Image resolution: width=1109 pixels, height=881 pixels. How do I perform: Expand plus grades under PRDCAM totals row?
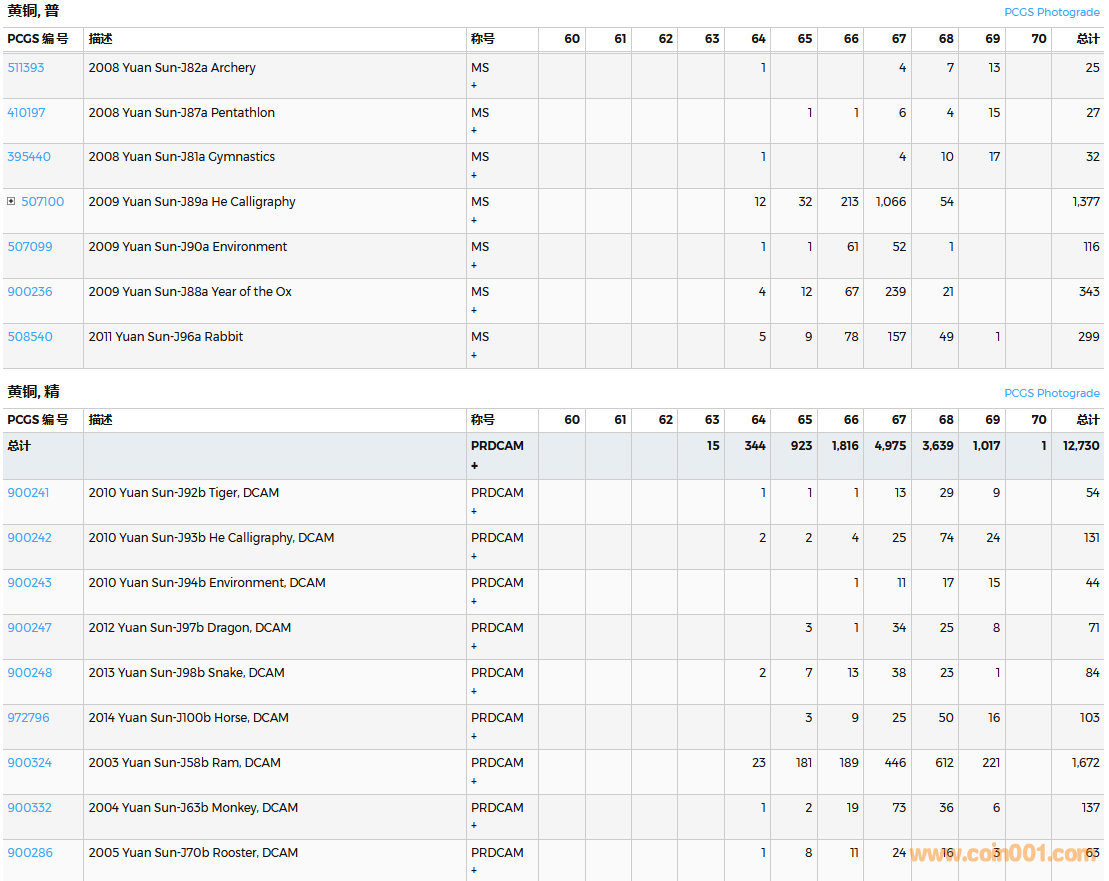coord(475,466)
